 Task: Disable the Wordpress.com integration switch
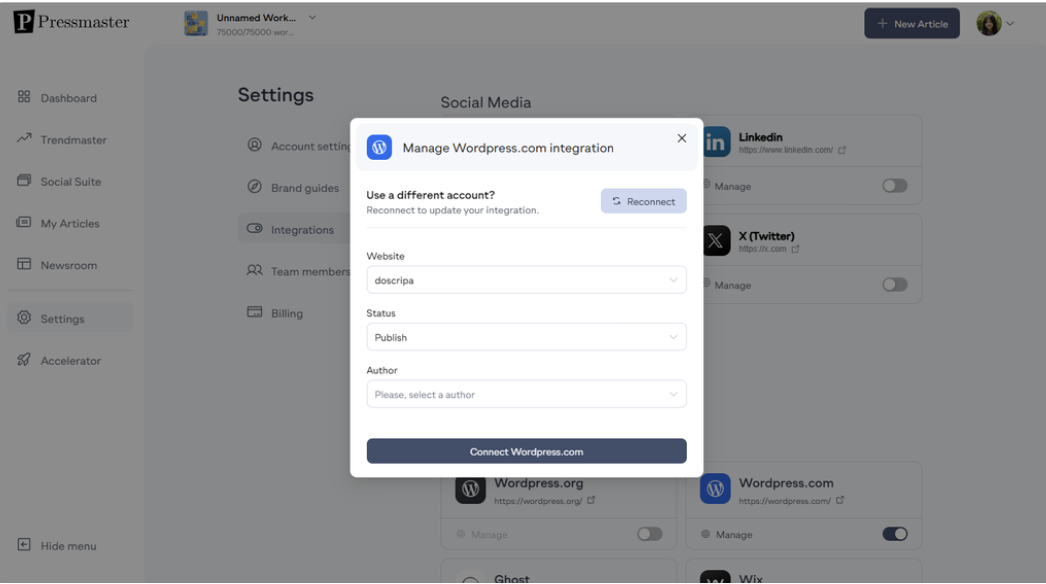coord(895,534)
